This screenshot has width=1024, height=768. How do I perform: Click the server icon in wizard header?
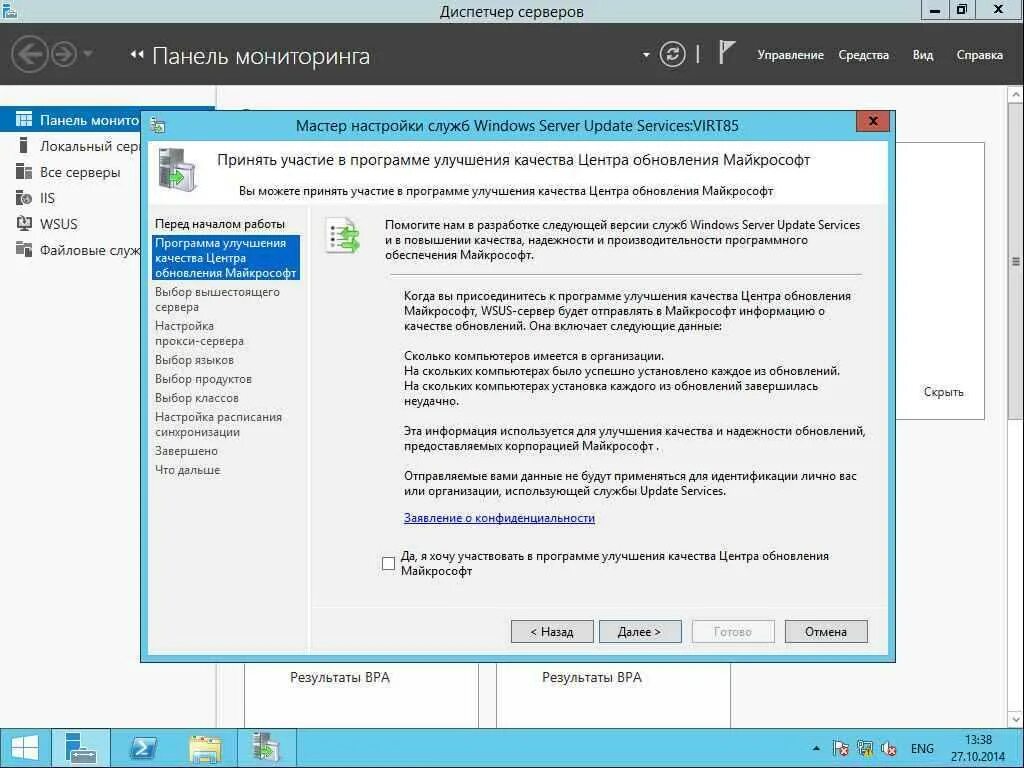pos(177,170)
